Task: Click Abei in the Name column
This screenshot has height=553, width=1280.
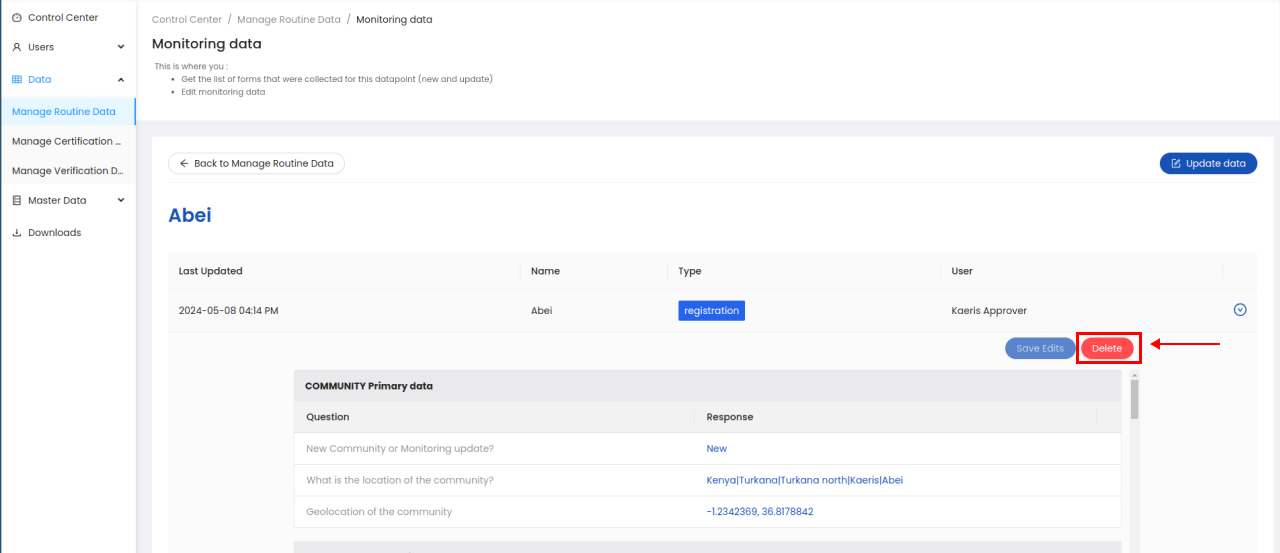Action: 541,311
